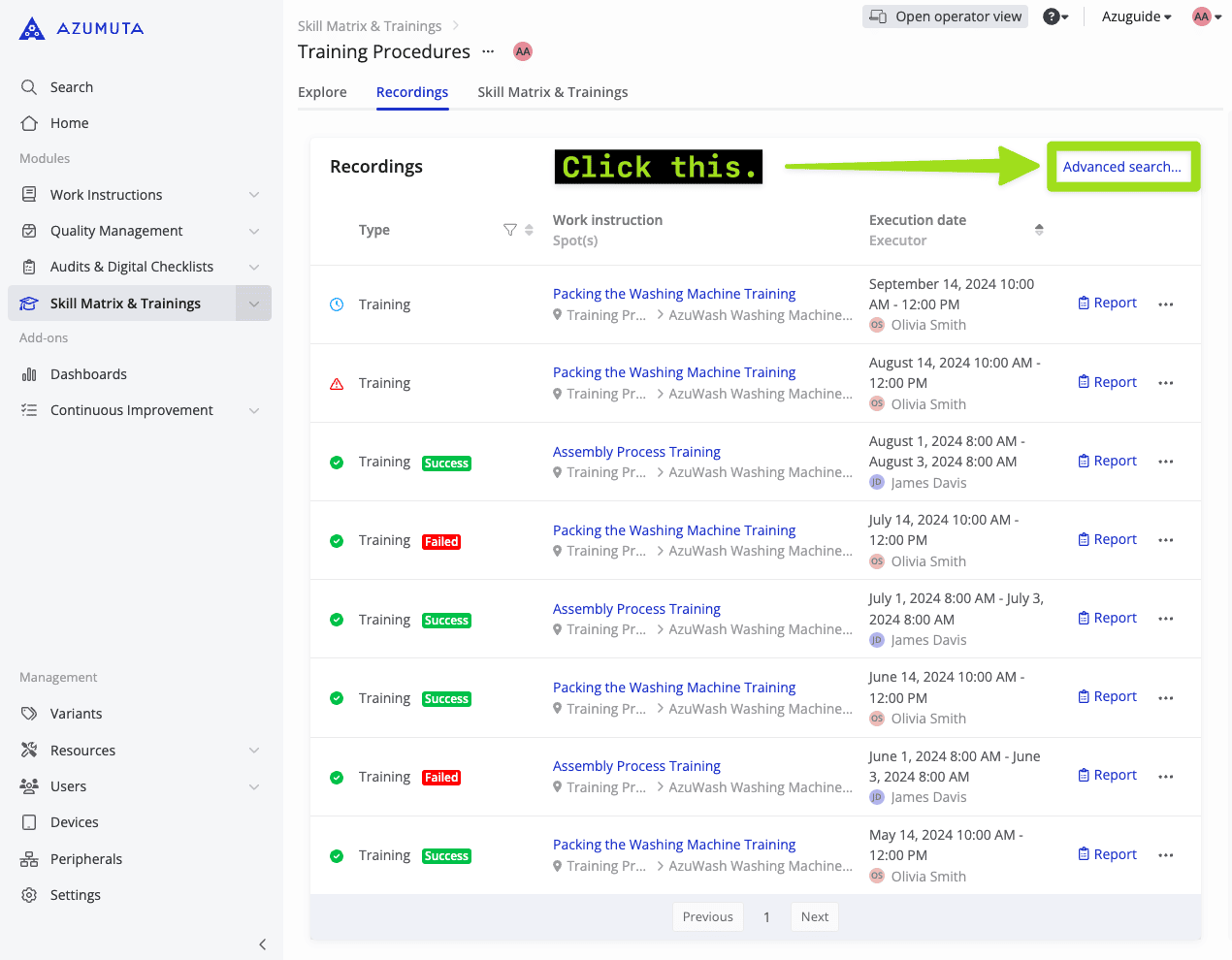Open the Variants management icon
This screenshot has width=1232, height=960.
29,713
